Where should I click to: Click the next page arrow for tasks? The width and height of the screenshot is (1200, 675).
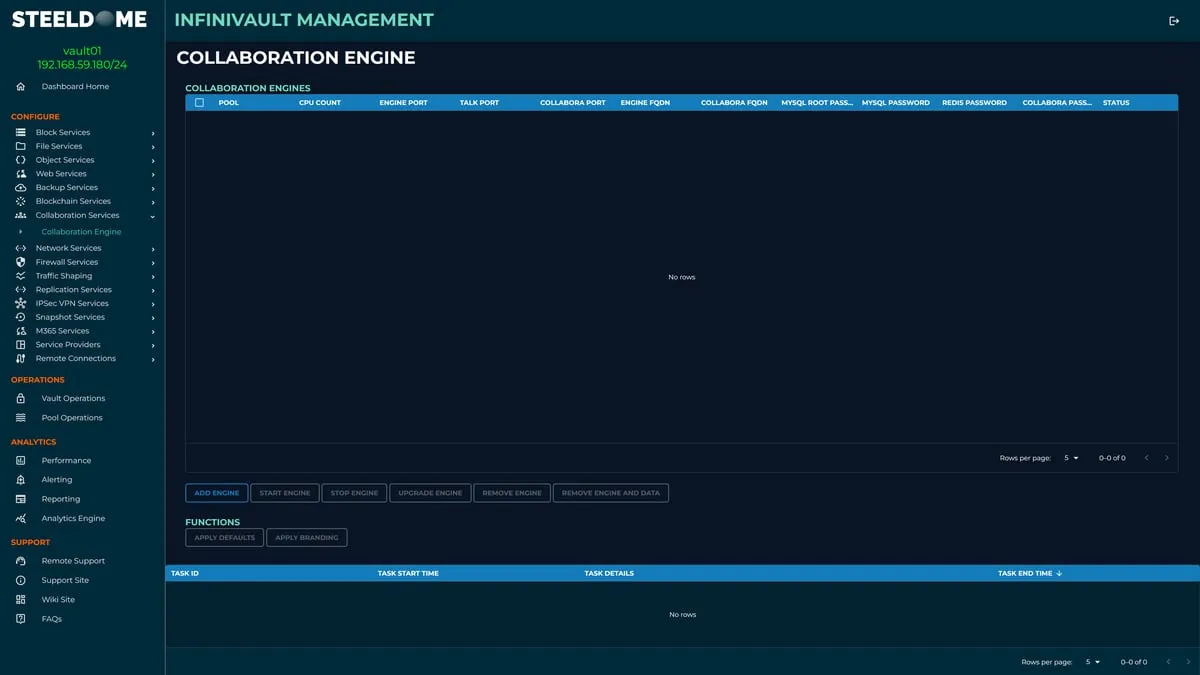click(x=1186, y=661)
